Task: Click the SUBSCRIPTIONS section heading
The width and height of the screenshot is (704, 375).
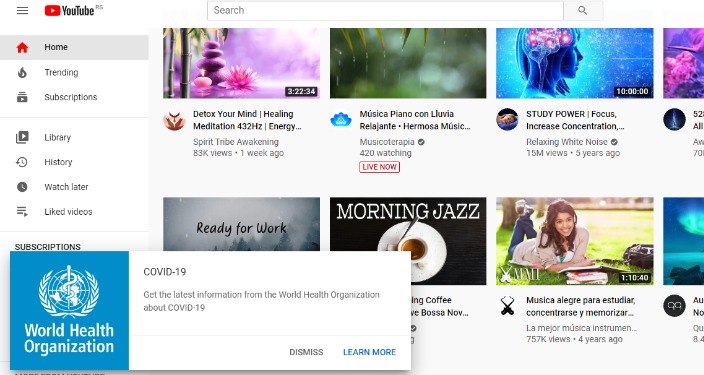Action: [48, 247]
